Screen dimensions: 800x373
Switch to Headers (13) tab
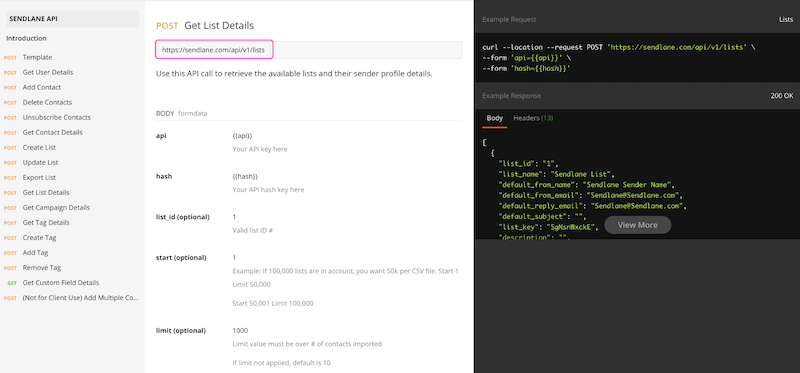point(533,118)
